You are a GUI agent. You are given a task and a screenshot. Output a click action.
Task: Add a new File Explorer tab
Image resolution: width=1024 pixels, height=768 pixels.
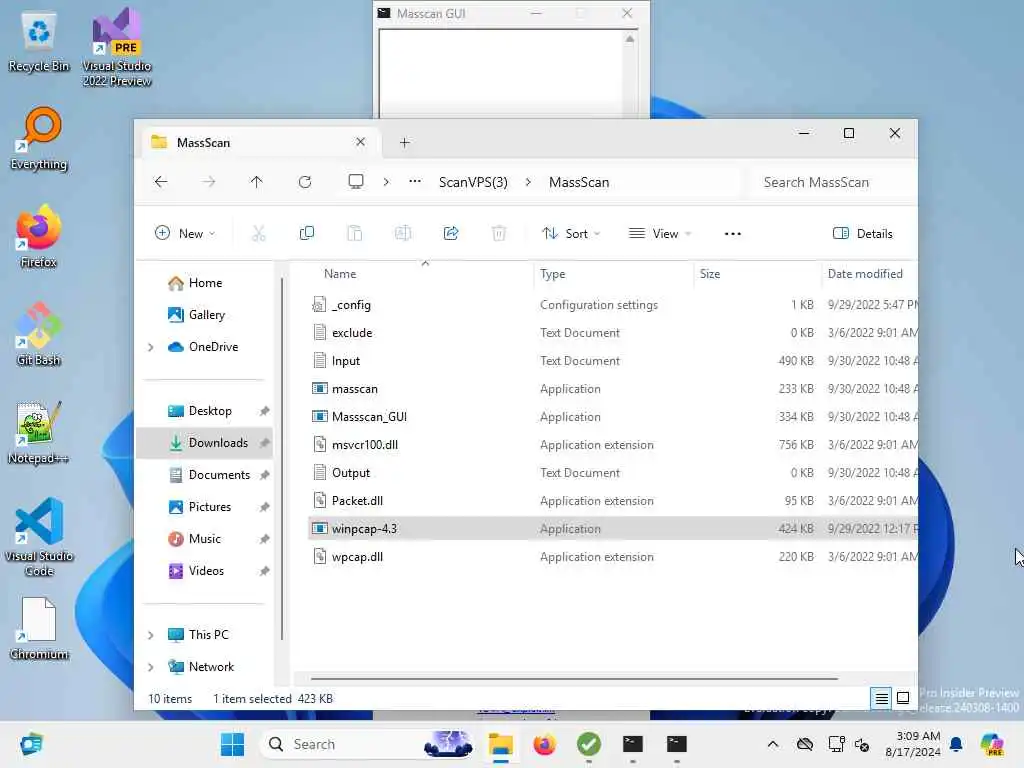coord(404,142)
